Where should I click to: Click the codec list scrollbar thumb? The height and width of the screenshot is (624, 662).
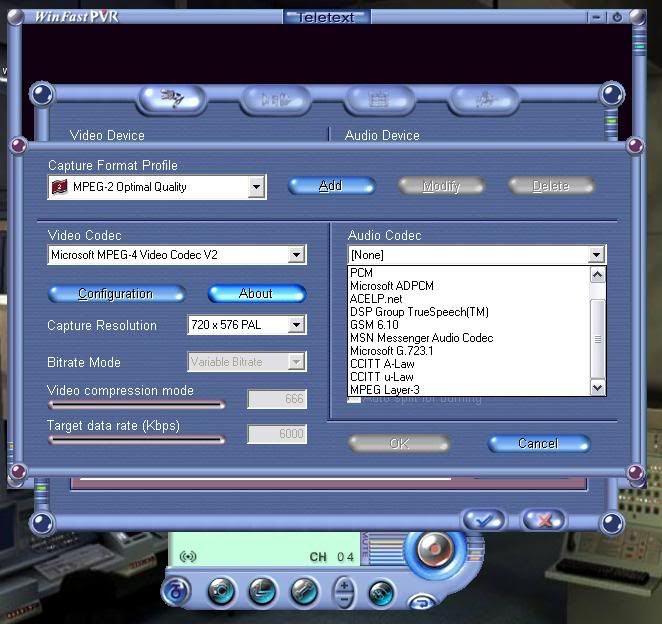click(x=597, y=339)
